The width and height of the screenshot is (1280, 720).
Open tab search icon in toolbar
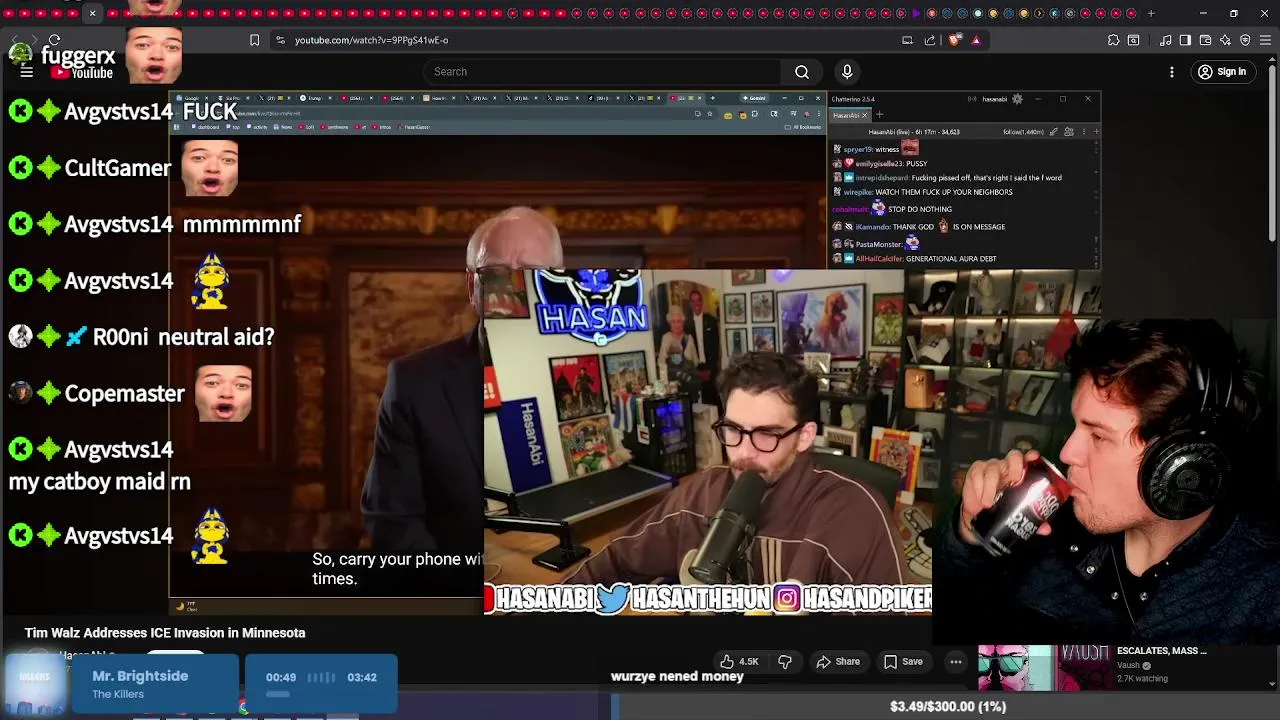[1133, 40]
